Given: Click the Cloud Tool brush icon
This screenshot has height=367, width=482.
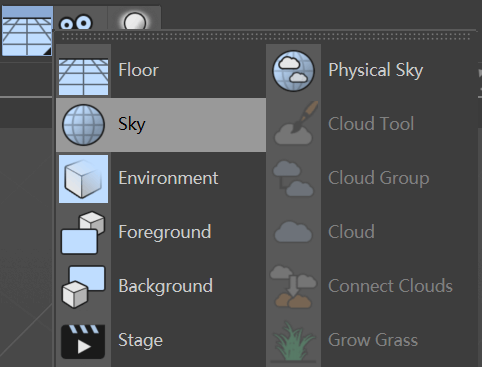Looking at the screenshot, I should coord(296,123).
